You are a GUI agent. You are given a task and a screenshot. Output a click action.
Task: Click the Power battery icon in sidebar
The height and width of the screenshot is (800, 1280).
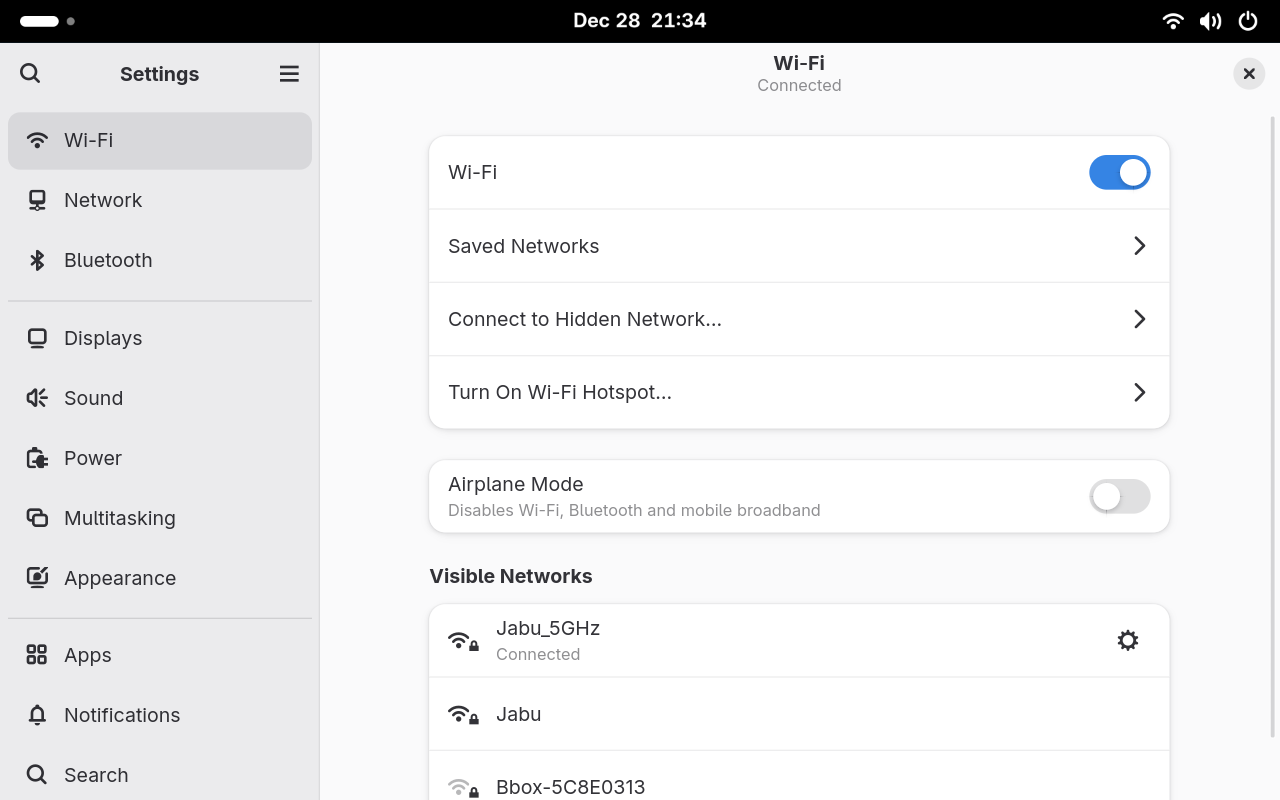37,458
